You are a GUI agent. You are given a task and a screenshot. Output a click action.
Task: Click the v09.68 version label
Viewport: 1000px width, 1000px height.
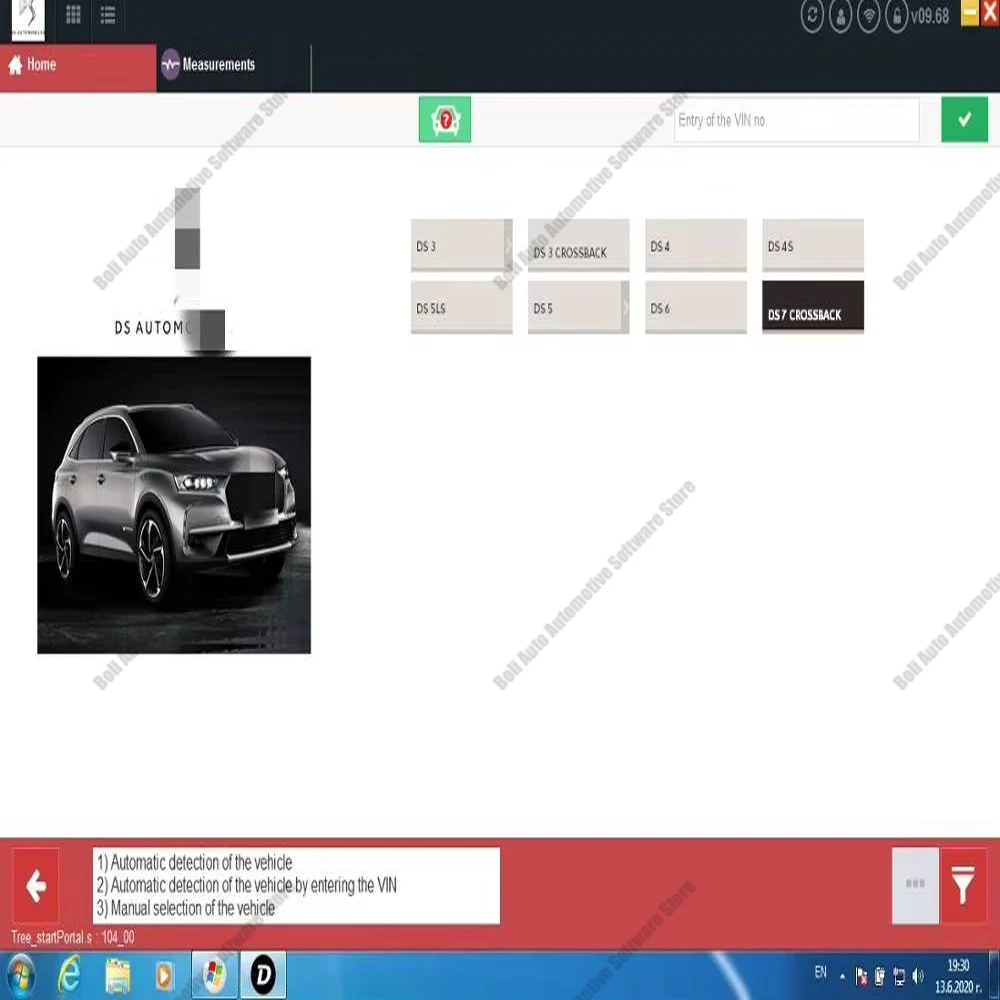[930, 16]
